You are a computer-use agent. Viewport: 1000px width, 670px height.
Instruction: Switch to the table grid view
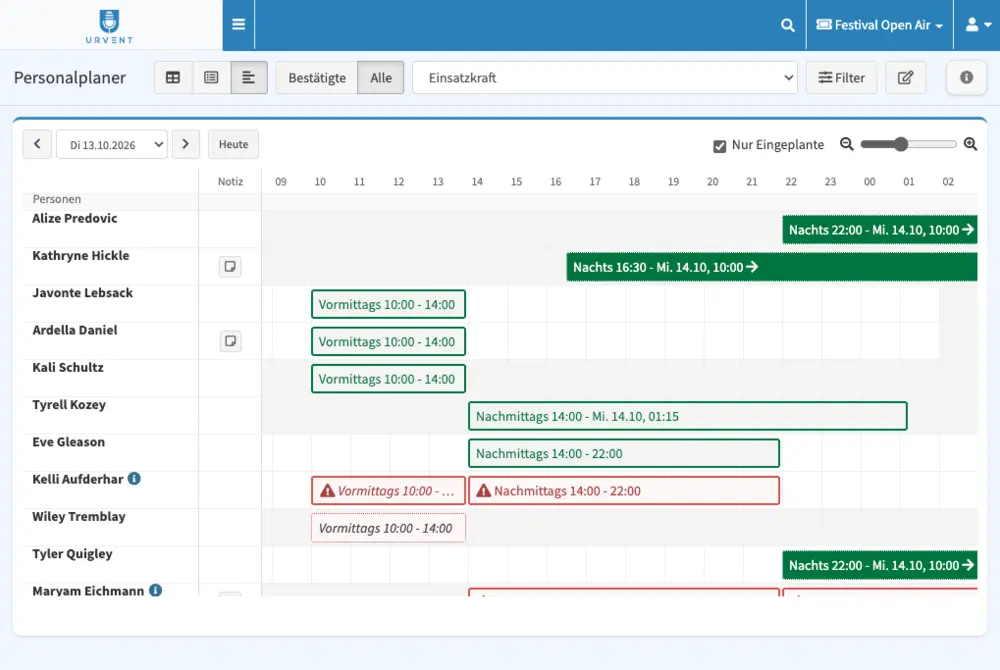(173, 78)
